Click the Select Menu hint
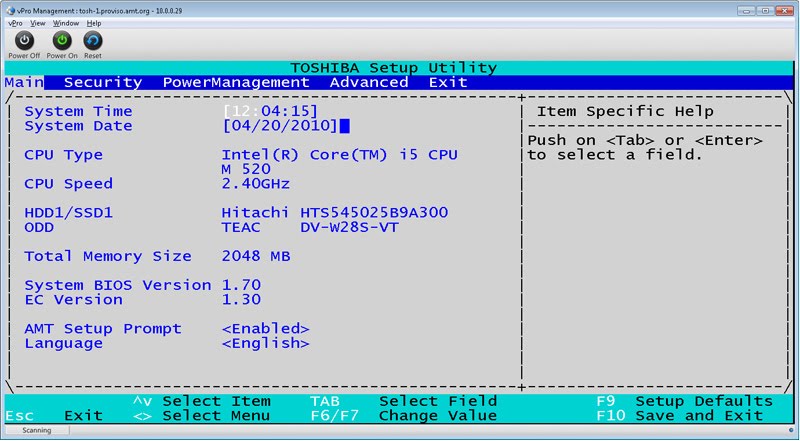Viewport: 800px width, 441px height. [x=202, y=416]
